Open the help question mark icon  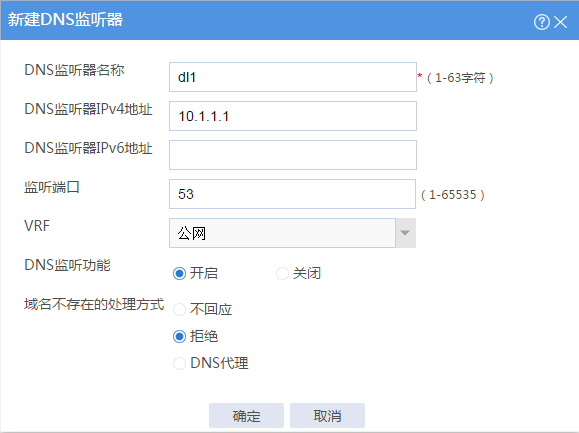click(541, 22)
